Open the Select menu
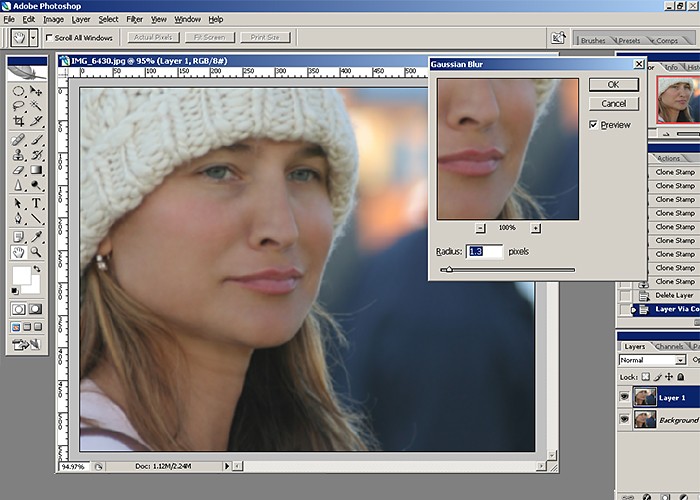 click(x=108, y=19)
